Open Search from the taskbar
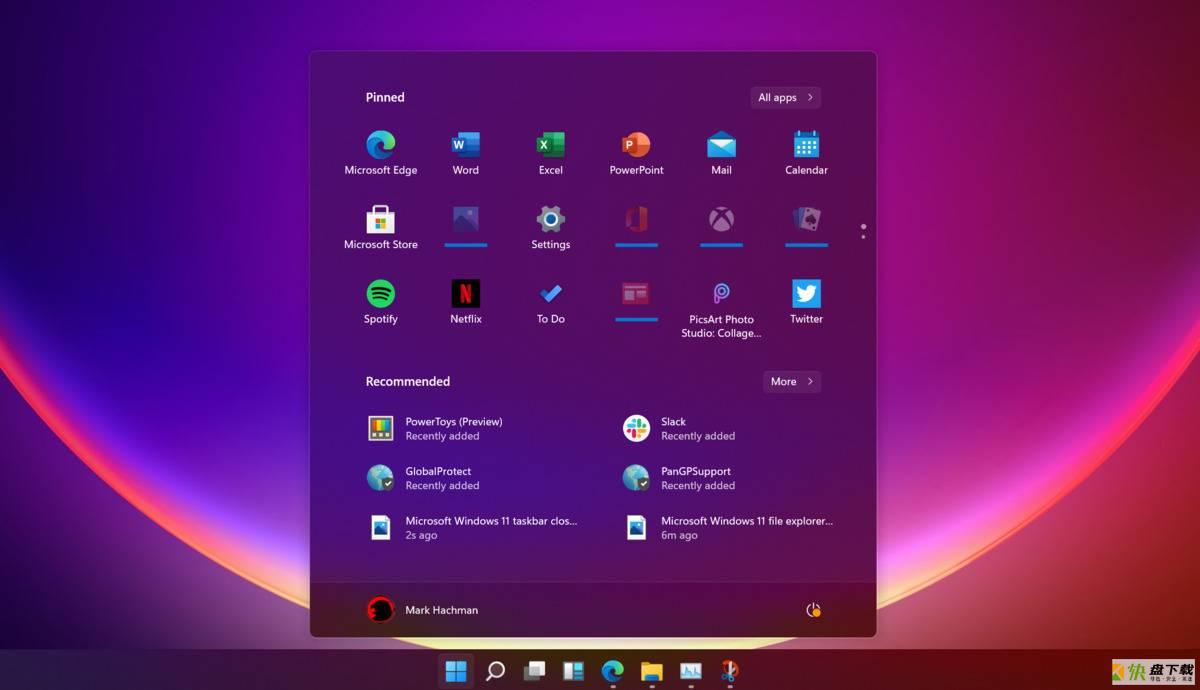 pos(495,670)
